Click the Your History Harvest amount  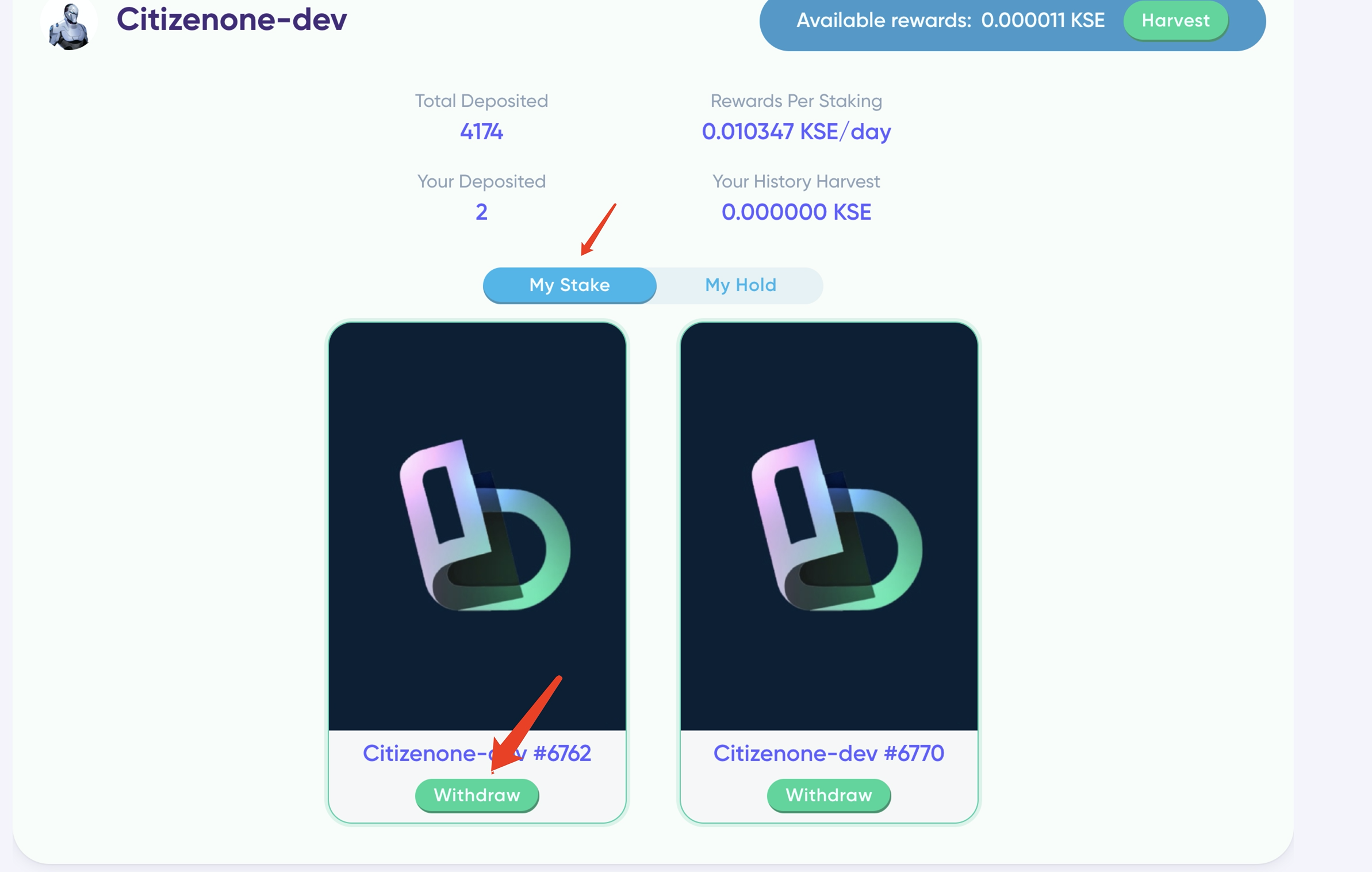pyautogui.click(x=796, y=212)
